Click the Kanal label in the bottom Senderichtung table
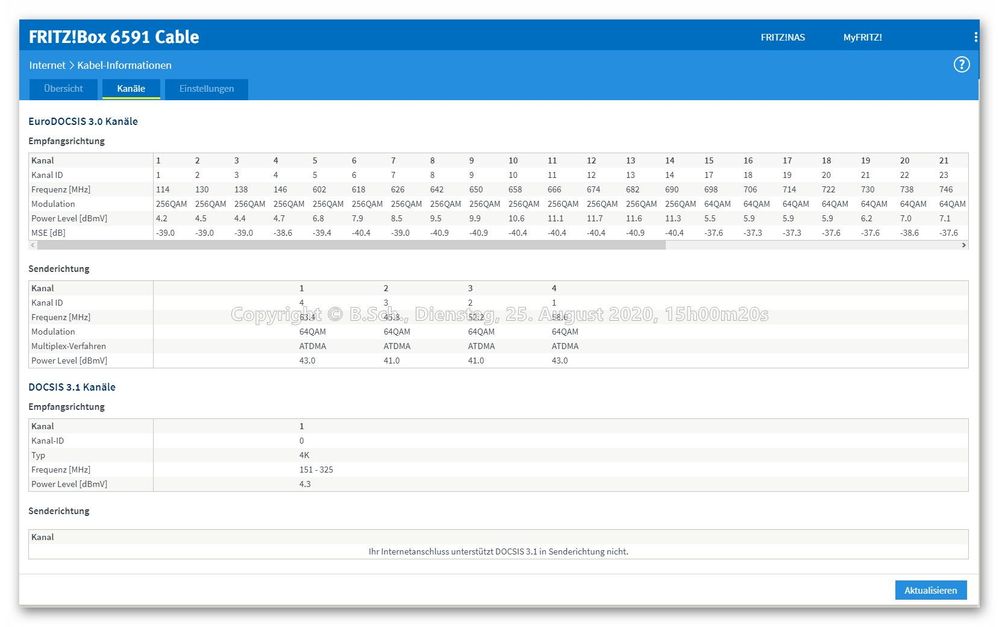The image size is (999, 627). click(43, 537)
